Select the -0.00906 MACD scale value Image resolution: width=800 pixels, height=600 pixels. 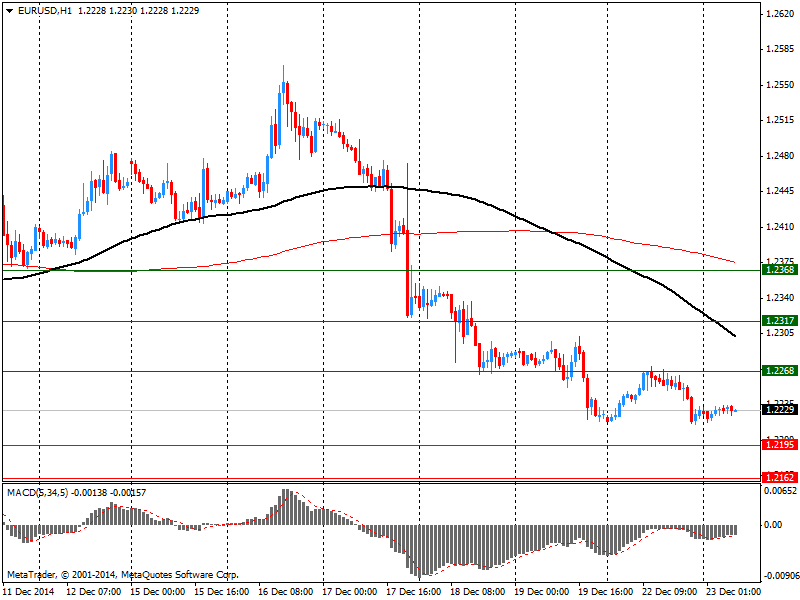(781, 576)
